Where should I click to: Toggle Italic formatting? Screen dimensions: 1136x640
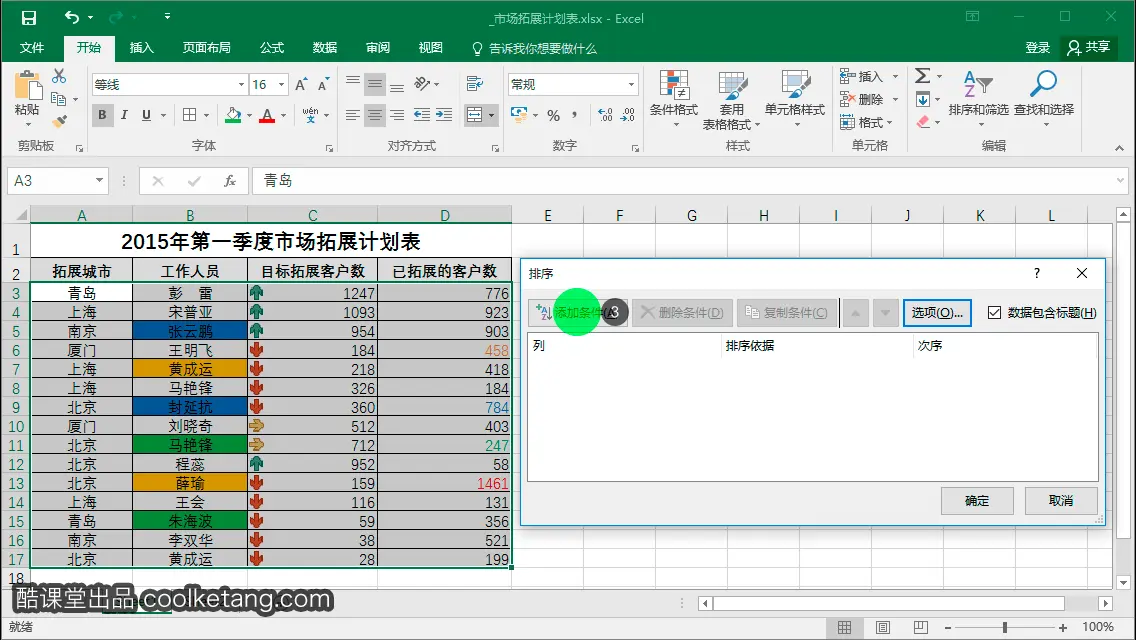click(124, 115)
